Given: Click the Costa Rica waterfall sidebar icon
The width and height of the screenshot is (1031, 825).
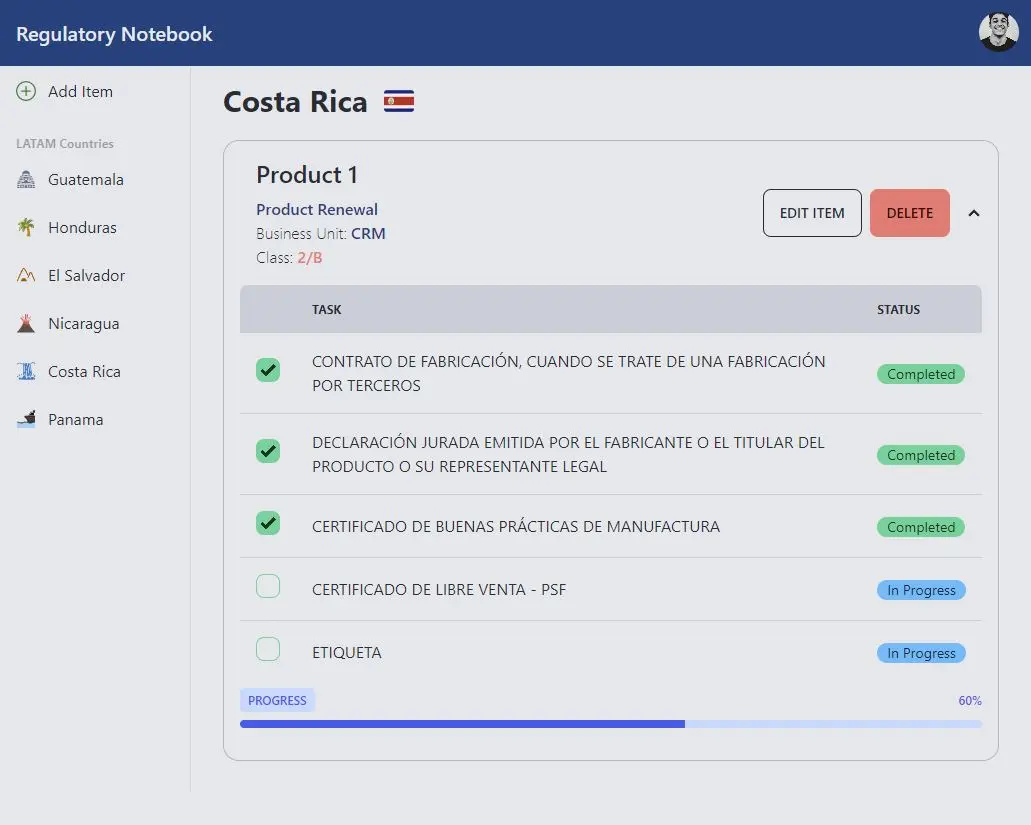Looking at the screenshot, I should (26, 372).
